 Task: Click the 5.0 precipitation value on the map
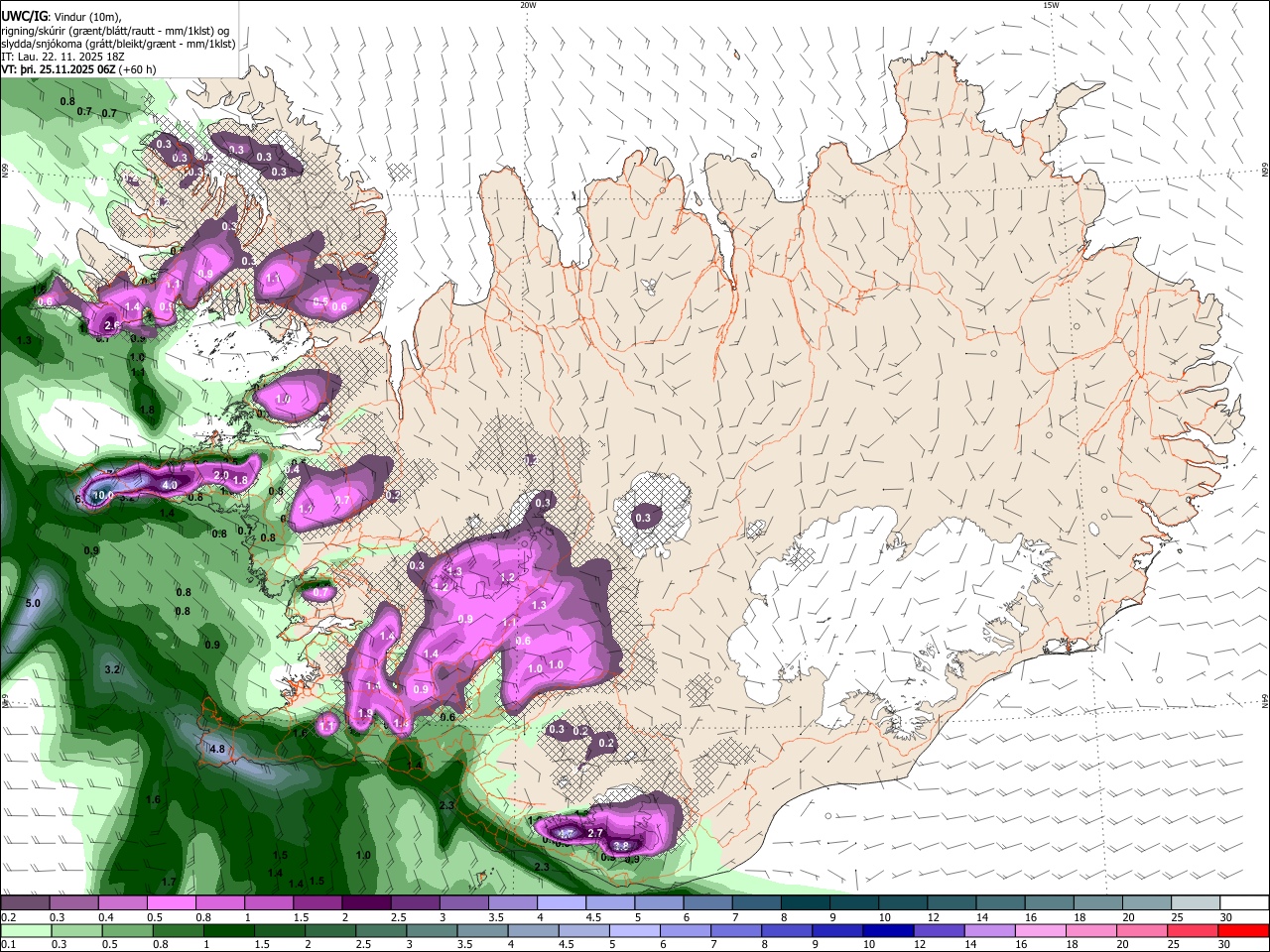pyautogui.click(x=33, y=603)
